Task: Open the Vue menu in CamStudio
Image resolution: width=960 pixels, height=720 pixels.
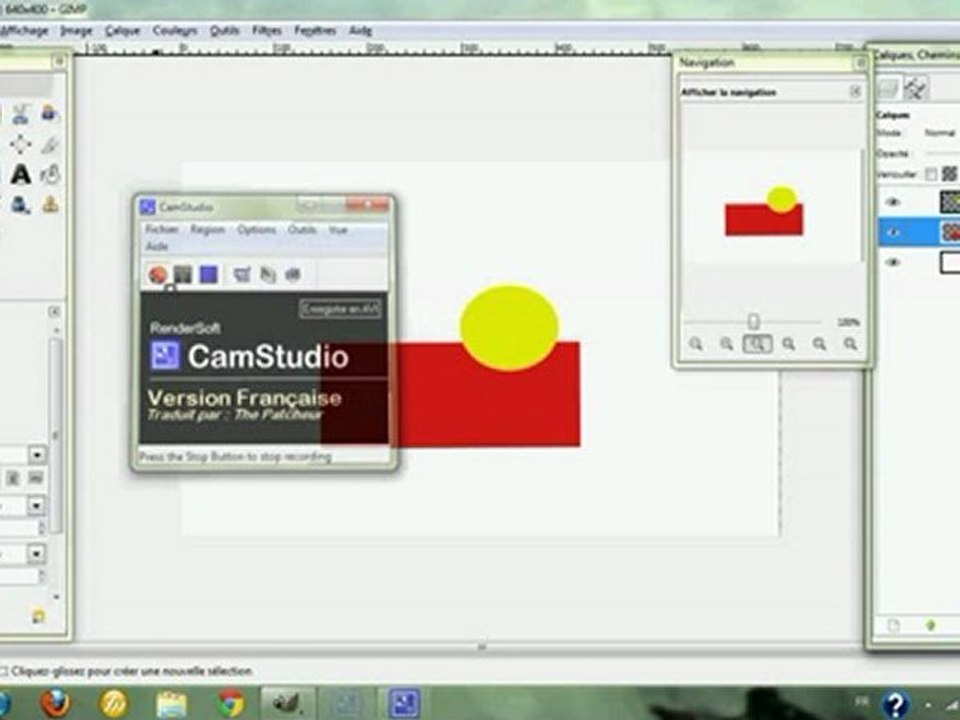Action: point(338,230)
